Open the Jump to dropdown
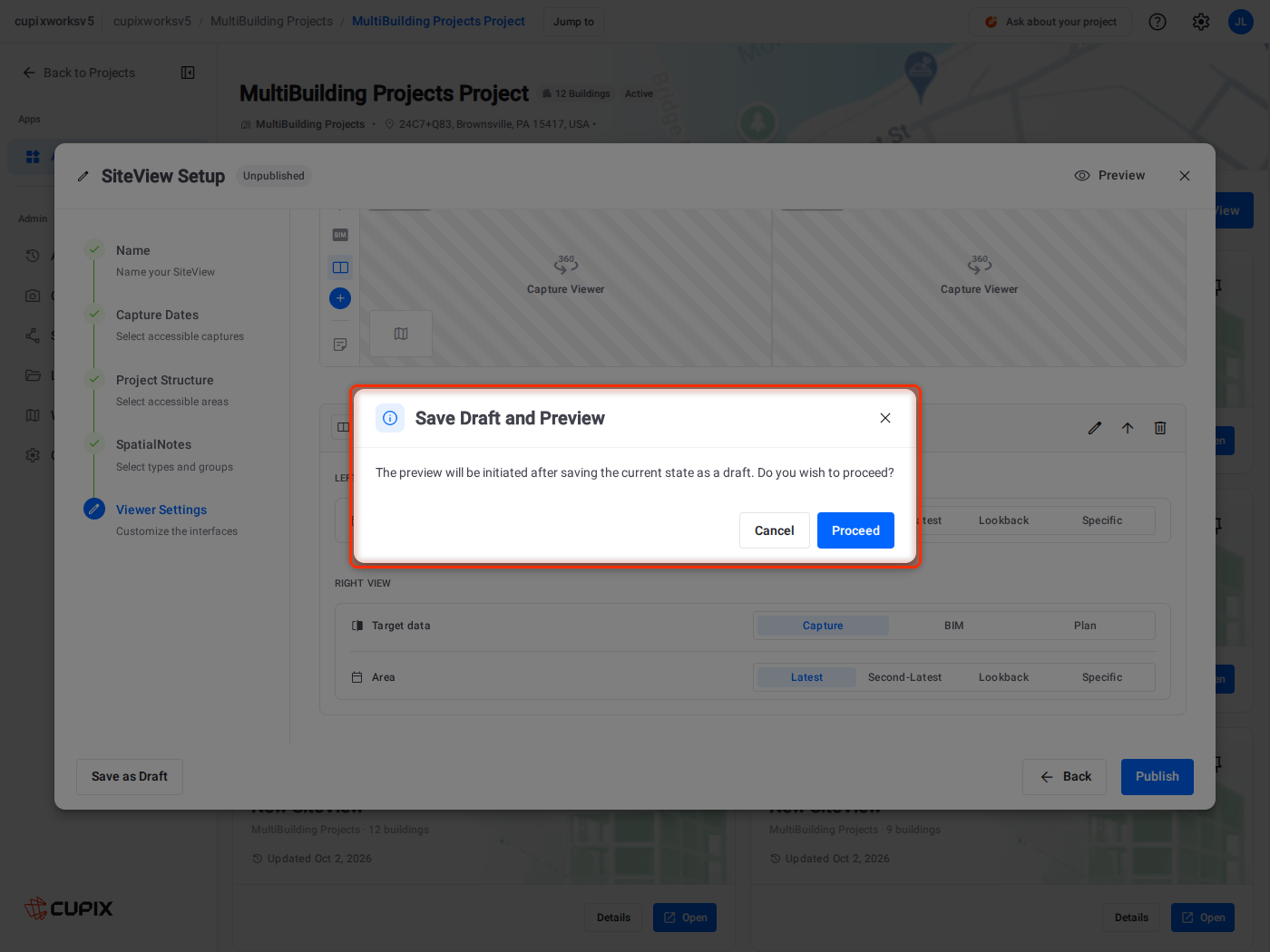 573,22
